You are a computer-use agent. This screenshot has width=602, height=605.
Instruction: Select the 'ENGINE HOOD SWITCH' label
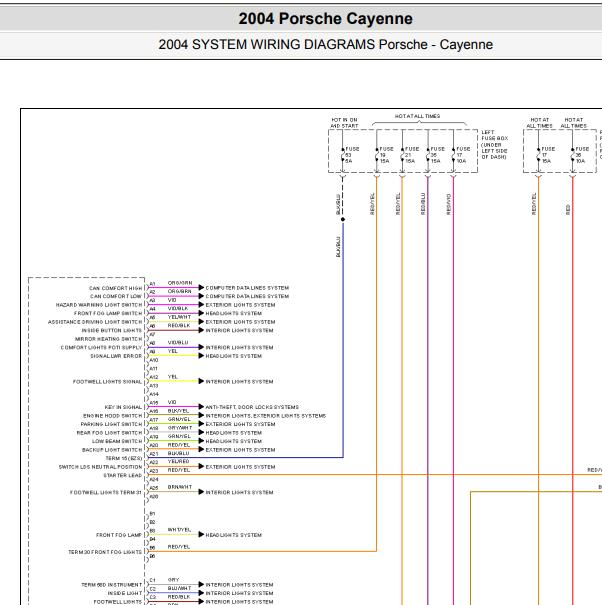coord(112,416)
